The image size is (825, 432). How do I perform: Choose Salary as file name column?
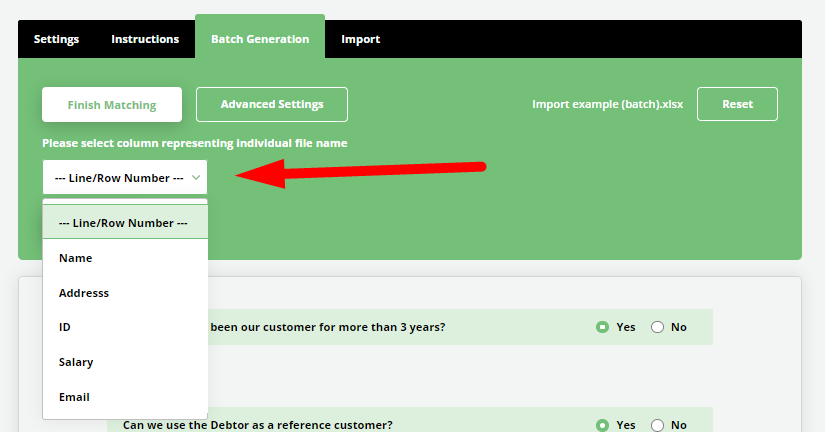pos(76,362)
